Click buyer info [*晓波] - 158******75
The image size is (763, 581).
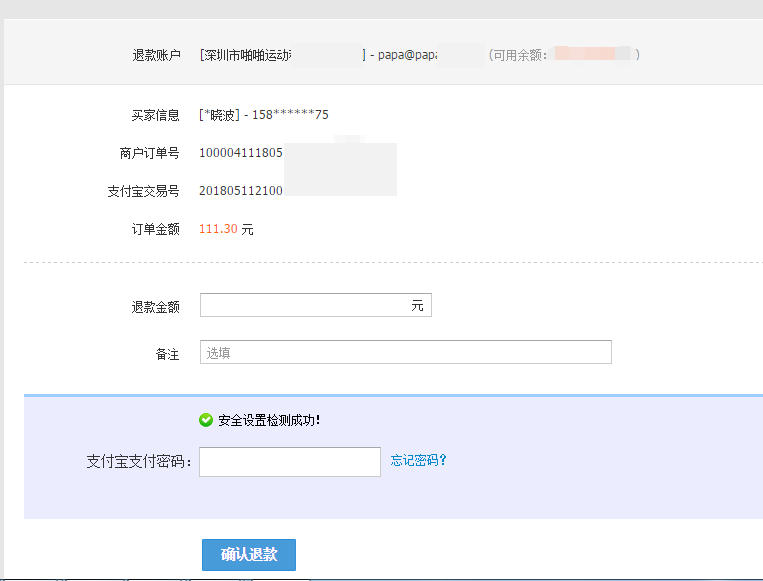point(264,115)
